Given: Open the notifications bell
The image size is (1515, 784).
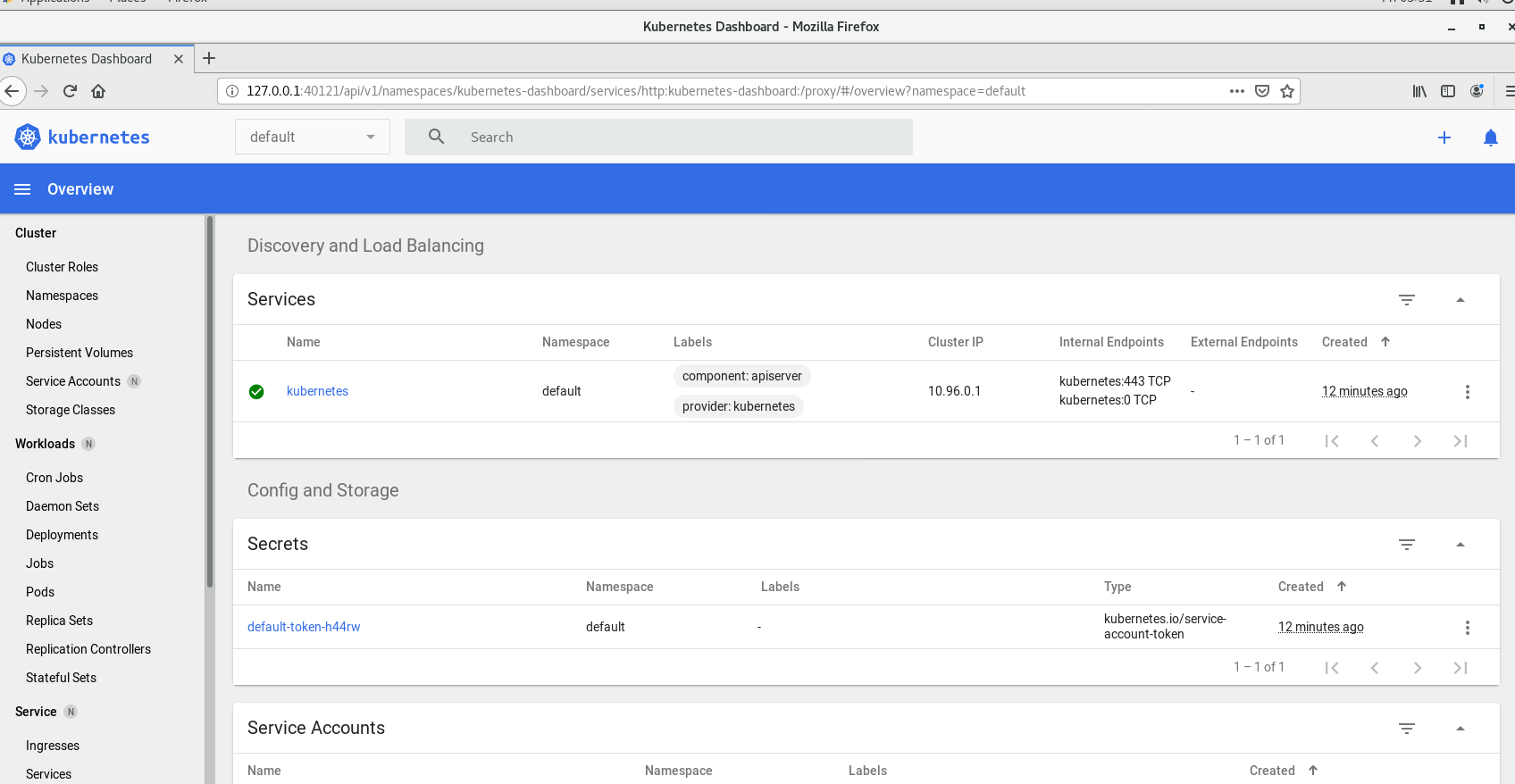Looking at the screenshot, I should pos(1491,138).
